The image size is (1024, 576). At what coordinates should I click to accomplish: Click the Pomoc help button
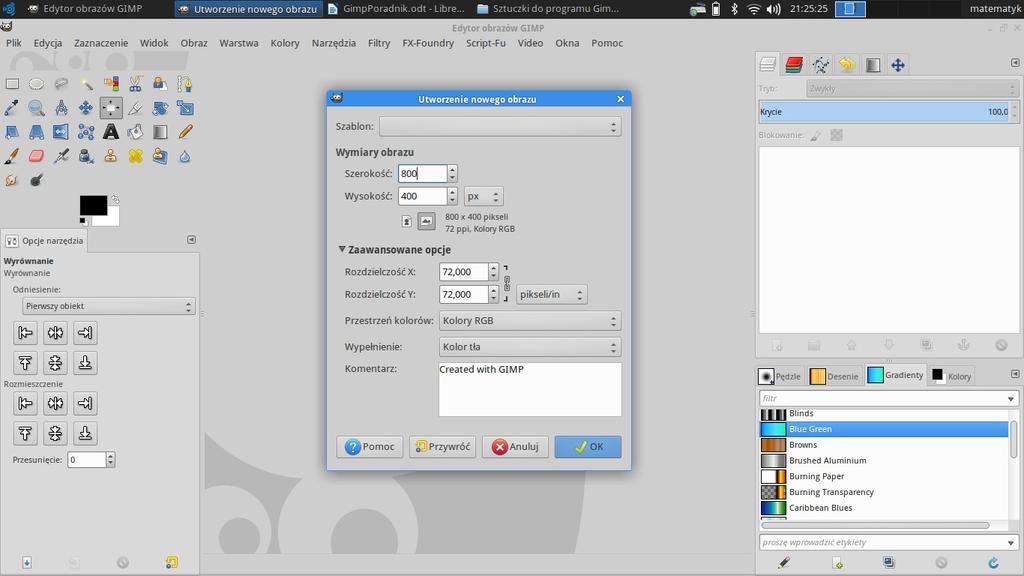[x=370, y=447]
